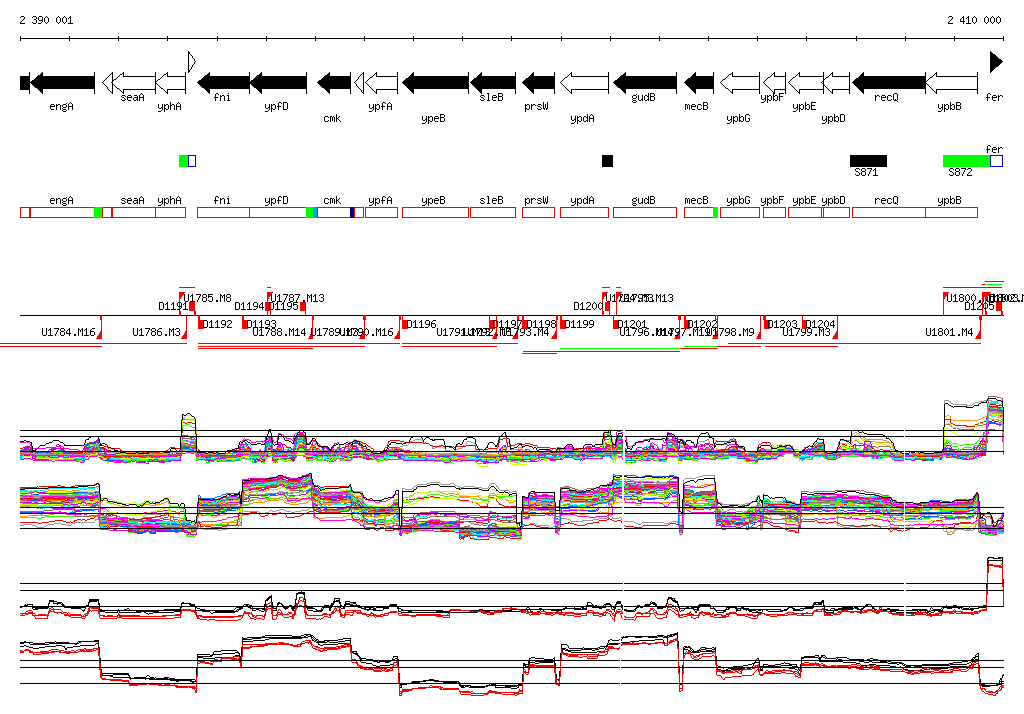The height and width of the screenshot is (714, 1024).
Task: Select the black prsW gene arrow
Action: (539, 82)
